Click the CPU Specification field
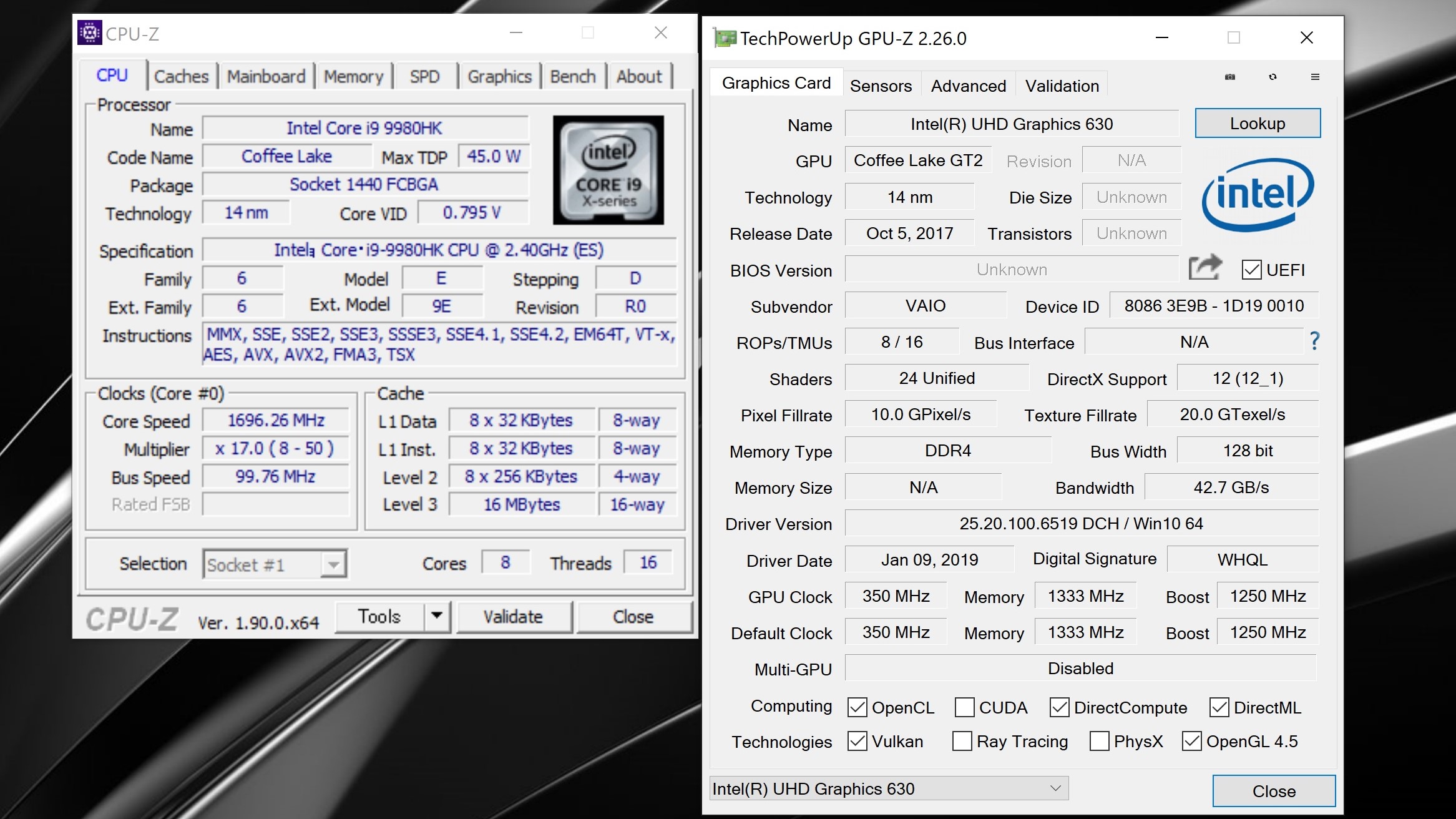 coord(439,250)
